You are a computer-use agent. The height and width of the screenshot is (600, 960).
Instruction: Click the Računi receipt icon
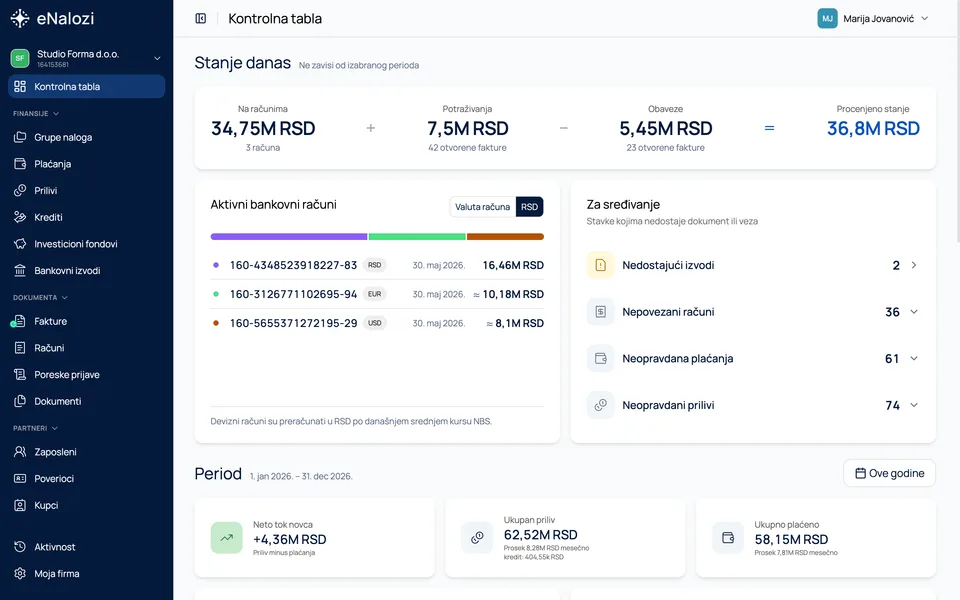click(x=20, y=348)
